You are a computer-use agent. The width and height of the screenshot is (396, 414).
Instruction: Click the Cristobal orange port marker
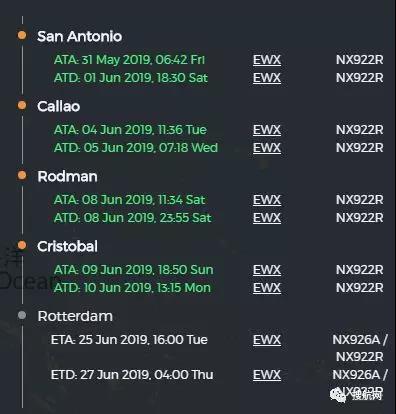(22, 245)
